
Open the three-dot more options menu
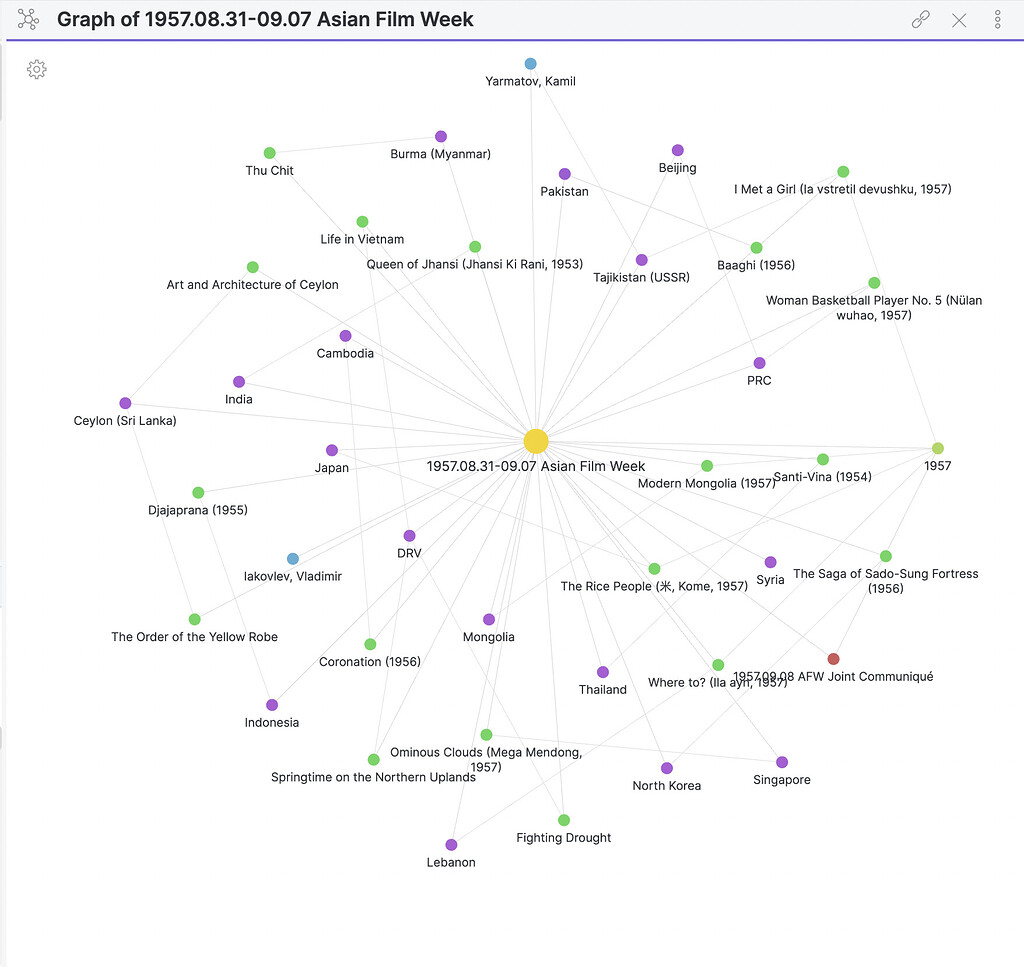point(996,19)
